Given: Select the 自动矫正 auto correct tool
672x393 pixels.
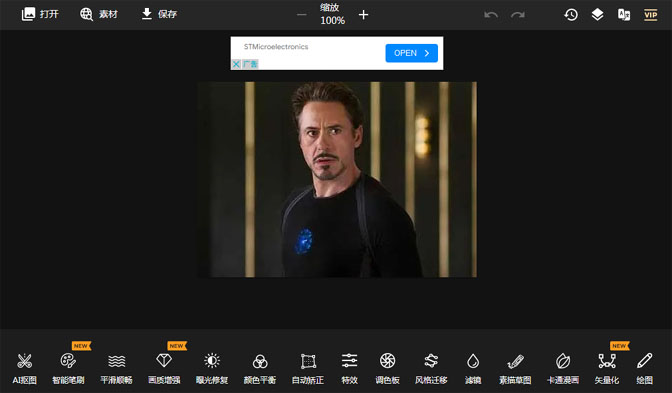Looking at the screenshot, I should (x=308, y=368).
